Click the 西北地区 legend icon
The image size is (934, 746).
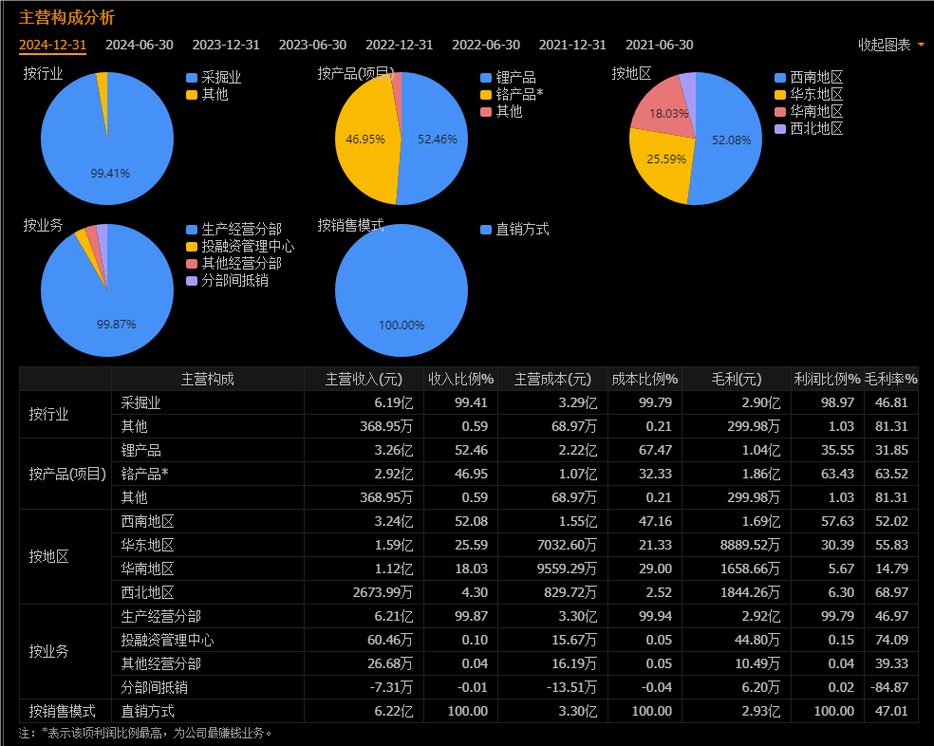pyautogui.click(x=780, y=129)
